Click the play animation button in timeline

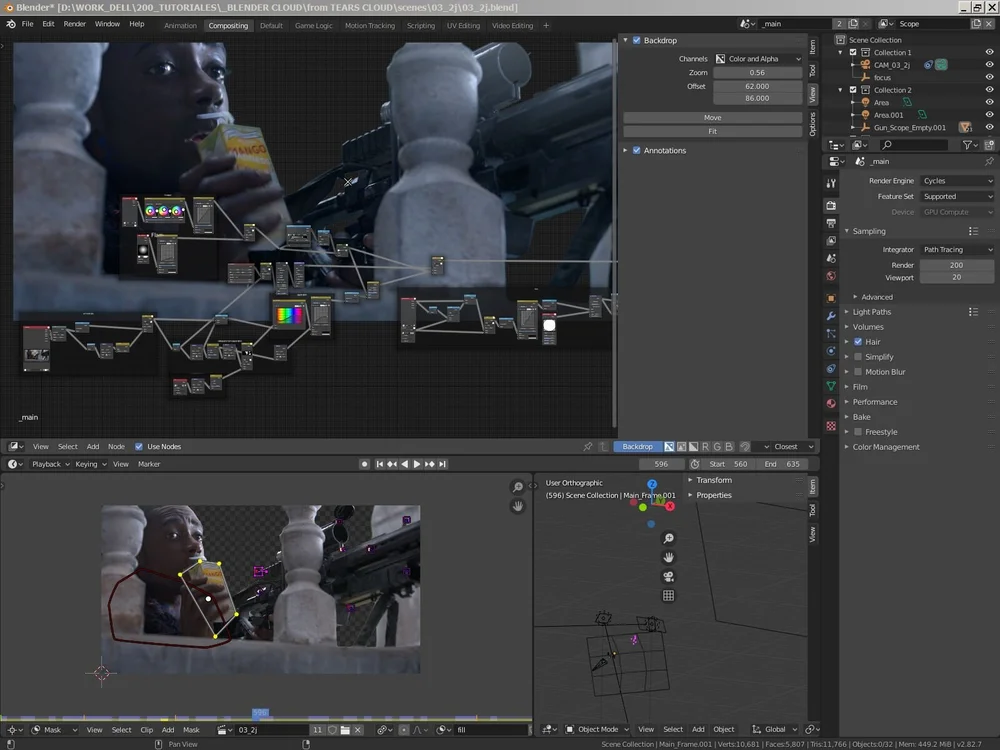(x=417, y=464)
